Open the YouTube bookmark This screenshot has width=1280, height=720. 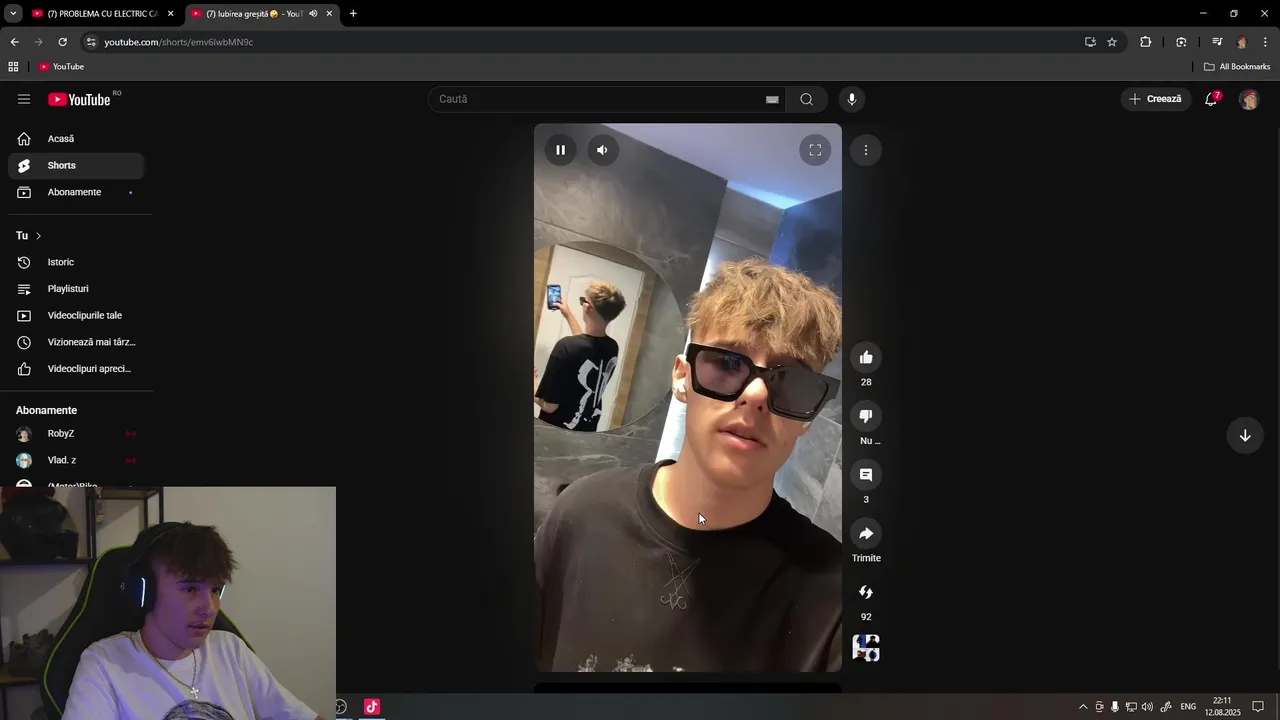(x=61, y=67)
